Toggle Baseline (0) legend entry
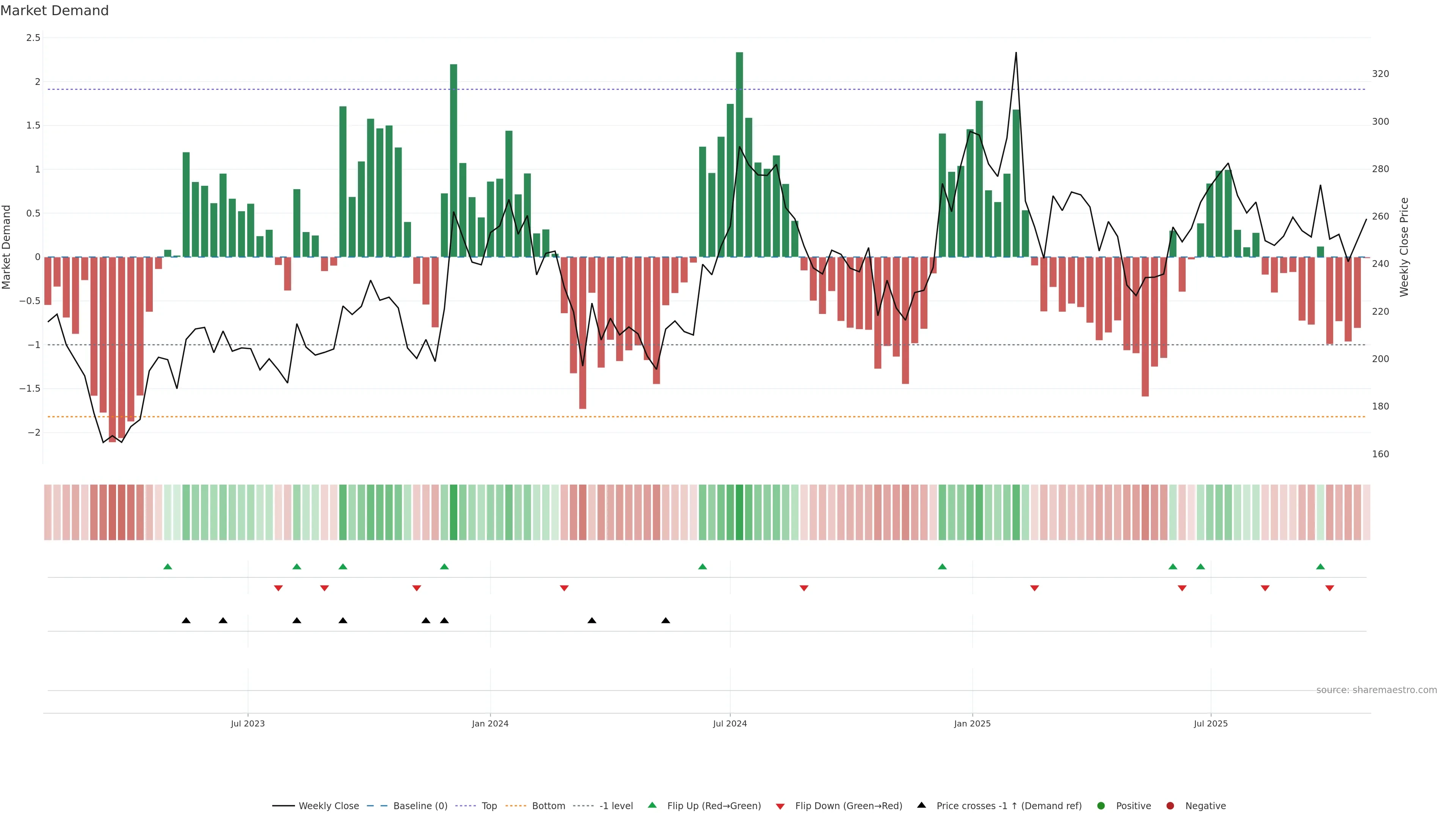The width and height of the screenshot is (1456, 819). click(420, 806)
